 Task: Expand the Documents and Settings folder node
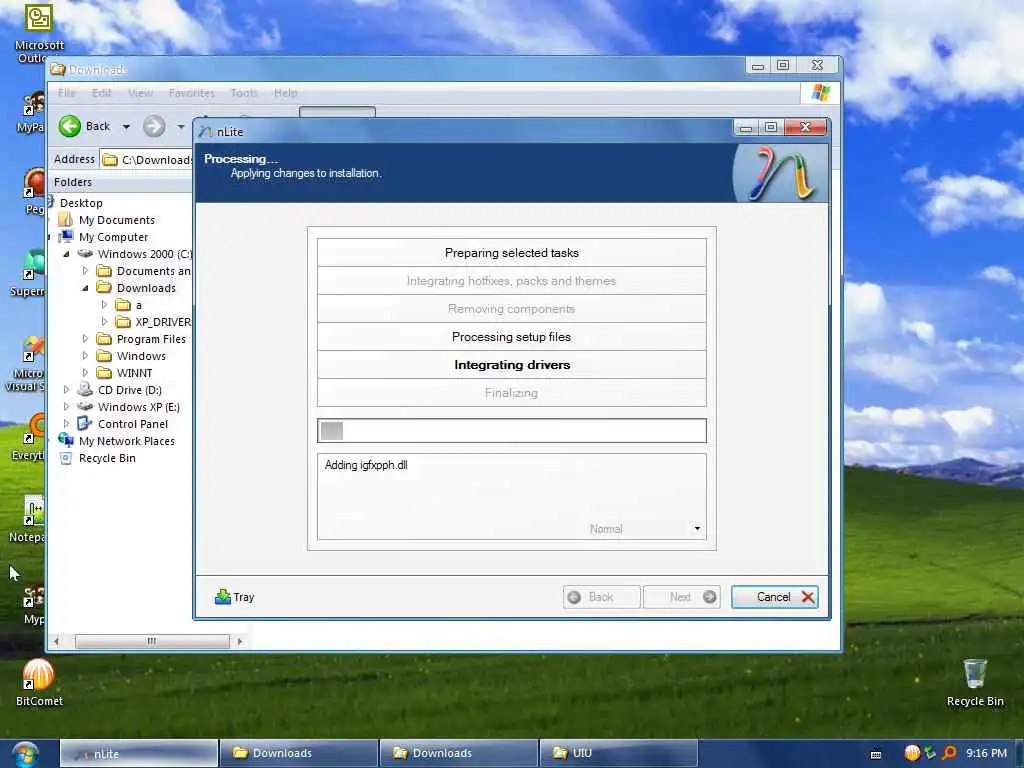(x=85, y=271)
